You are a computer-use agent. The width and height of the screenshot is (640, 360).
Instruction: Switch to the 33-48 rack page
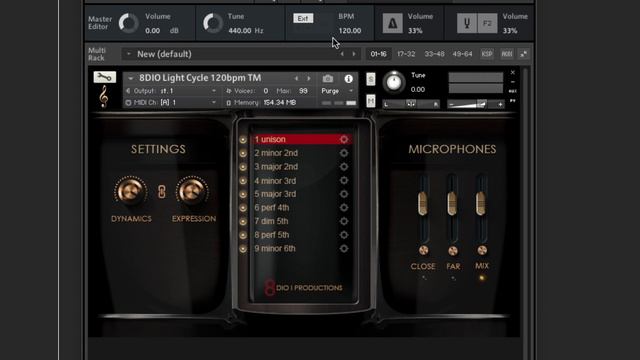(434, 54)
